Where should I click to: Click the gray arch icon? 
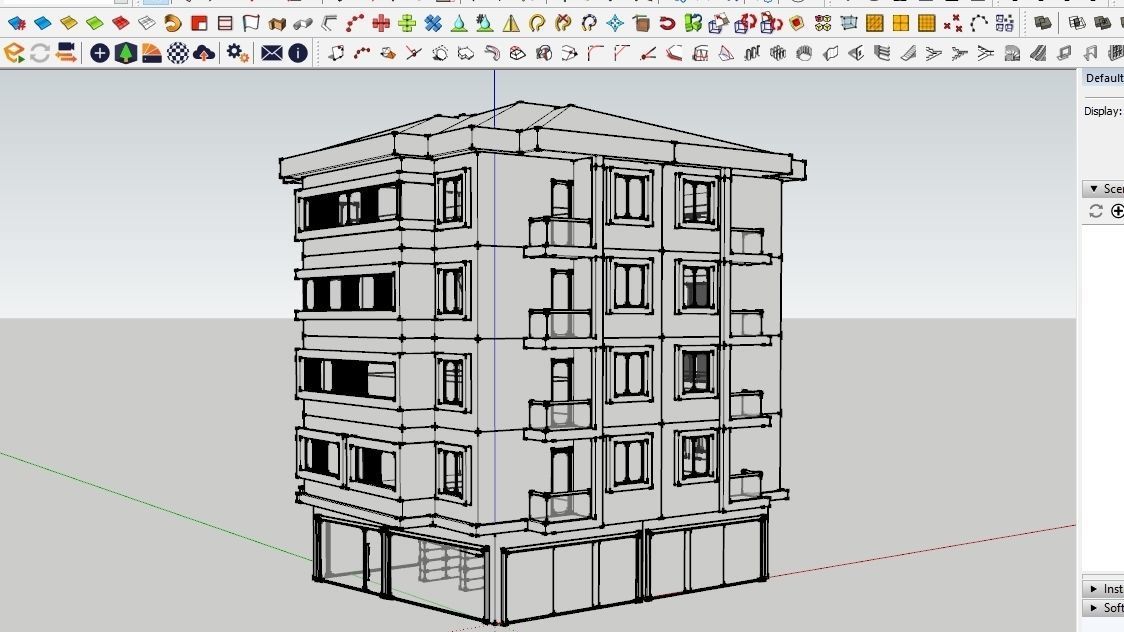click(x=1012, y=53)
